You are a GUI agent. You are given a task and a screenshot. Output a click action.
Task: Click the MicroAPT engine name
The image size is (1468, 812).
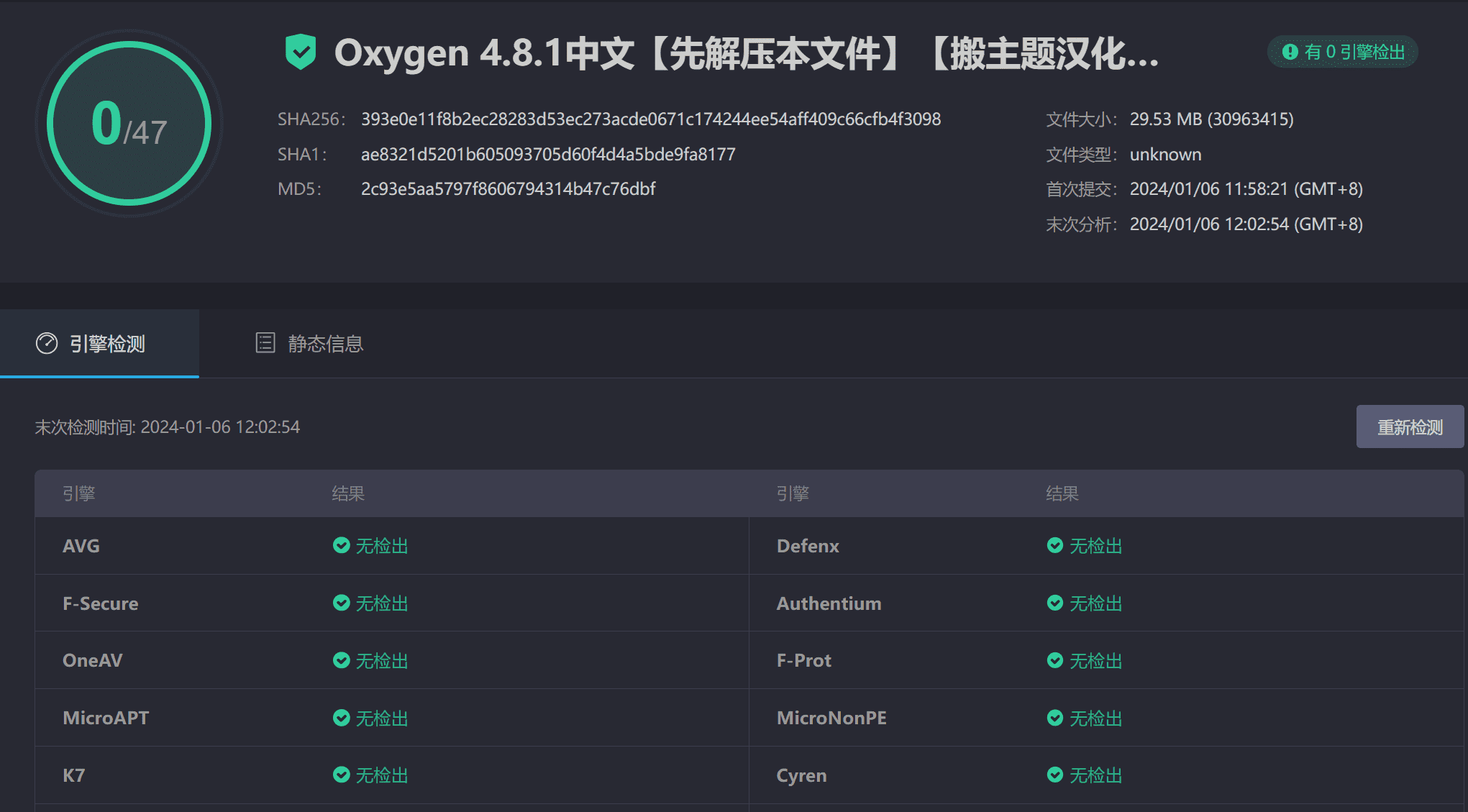click(106, 718)
